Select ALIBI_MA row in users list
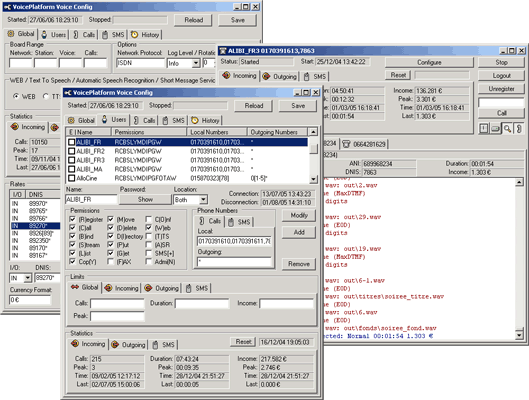Image resolution: width=529 pixels, height=400 pixels. 187,169
